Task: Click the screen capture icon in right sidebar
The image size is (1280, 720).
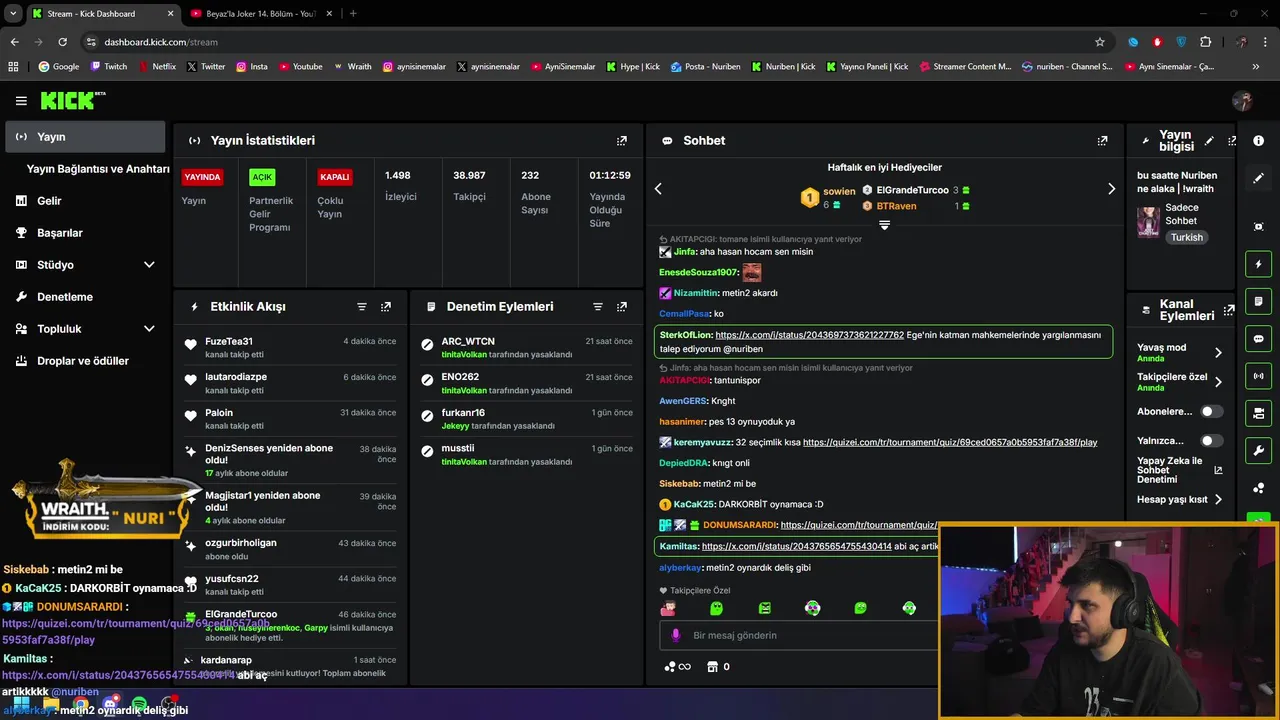Action: point(1259,227)
